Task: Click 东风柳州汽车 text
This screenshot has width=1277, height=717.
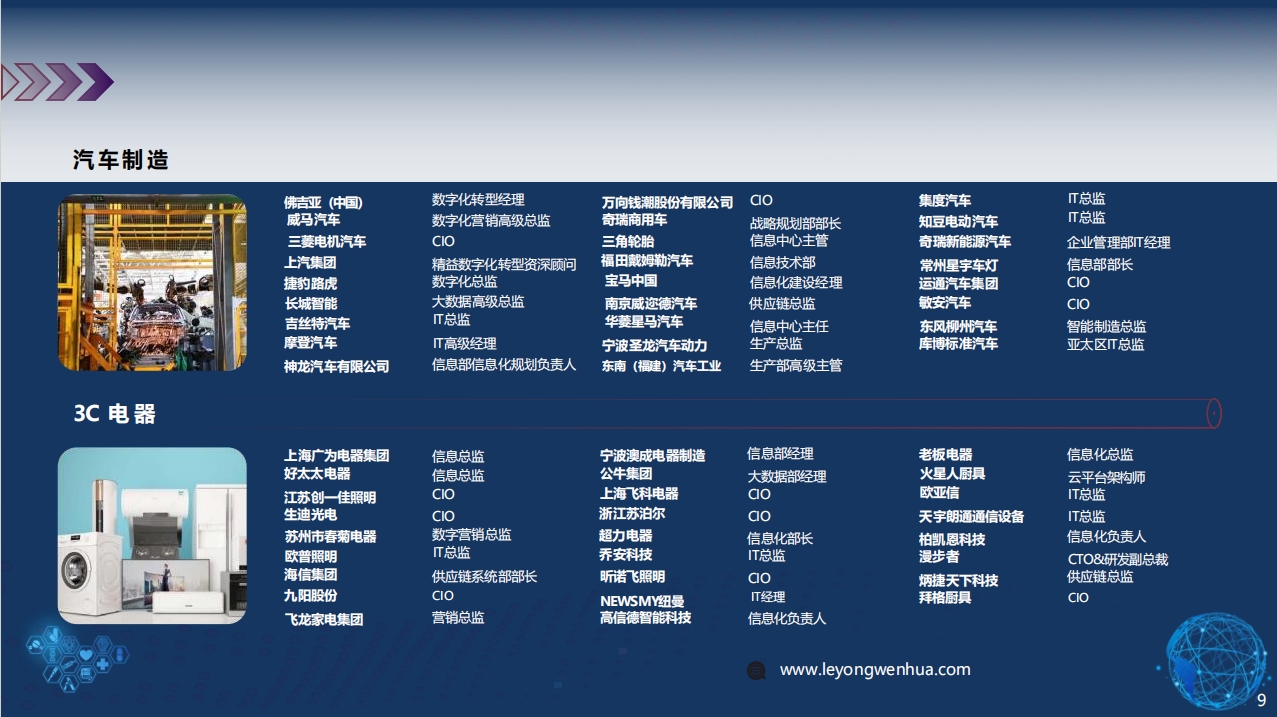Action: pos(958,327)
